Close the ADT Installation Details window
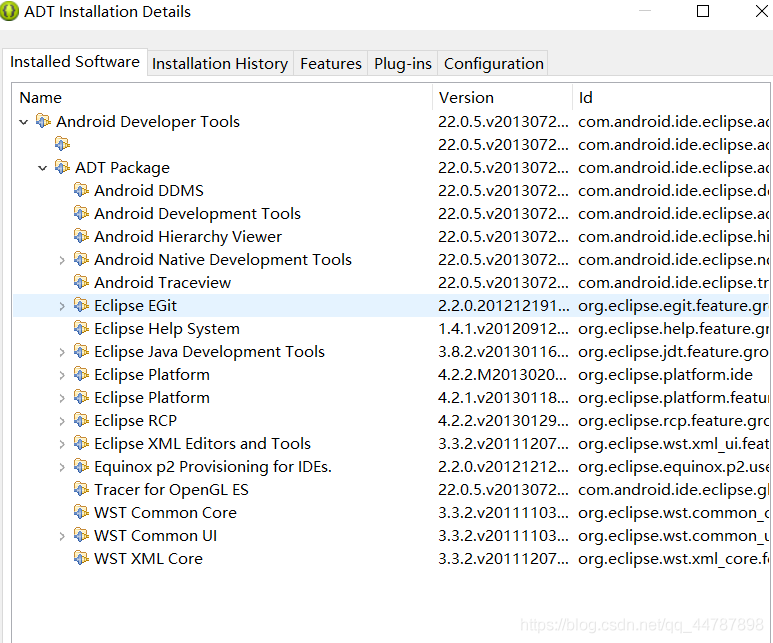Image resolution: width=773 pixels, height=643 pixels. coord(762,11)
